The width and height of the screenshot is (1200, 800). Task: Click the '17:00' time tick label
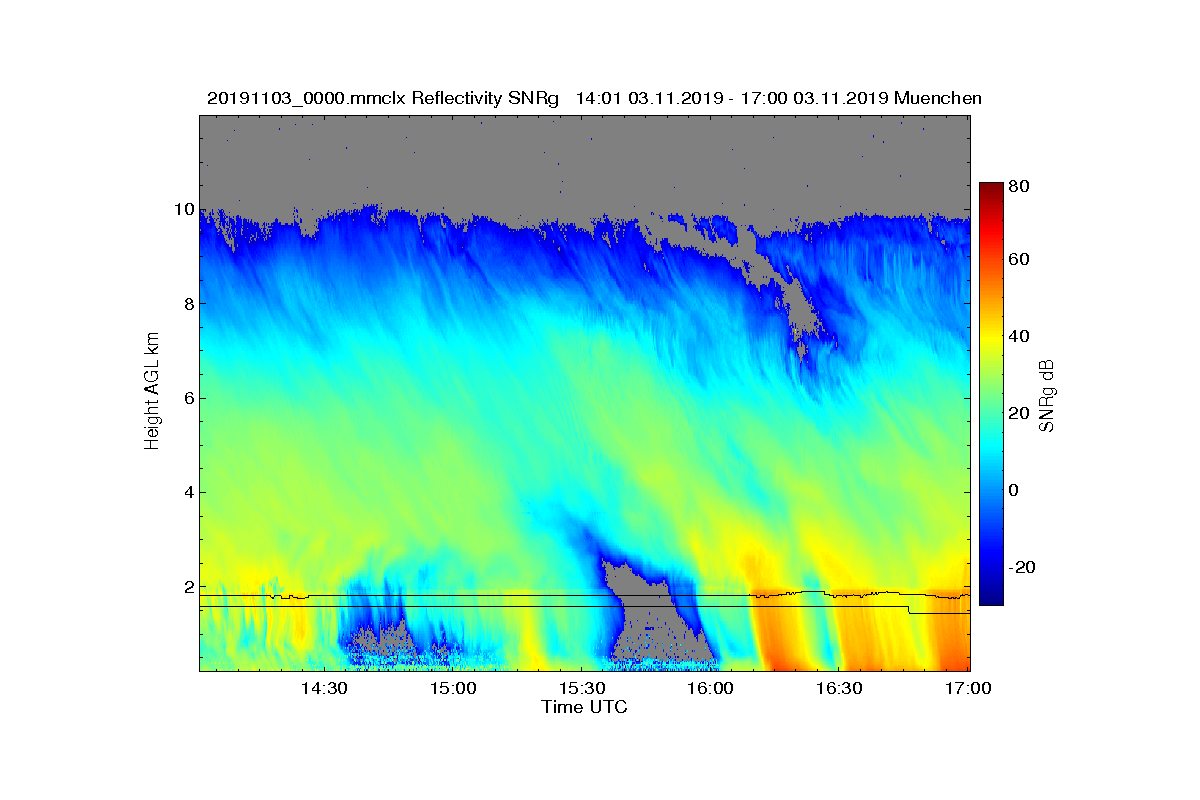click(x=968, y=689)
